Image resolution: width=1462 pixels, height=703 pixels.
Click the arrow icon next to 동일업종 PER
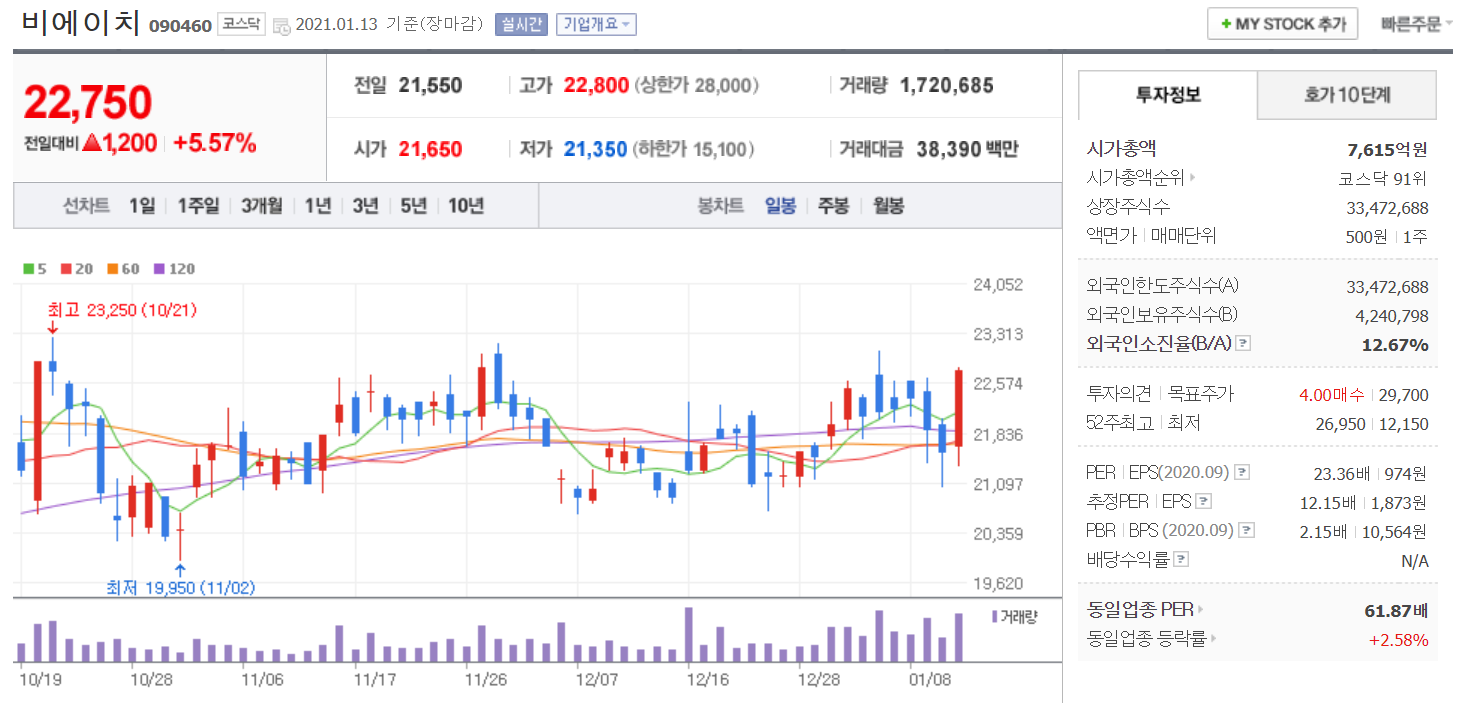[x=1200, y=609]
